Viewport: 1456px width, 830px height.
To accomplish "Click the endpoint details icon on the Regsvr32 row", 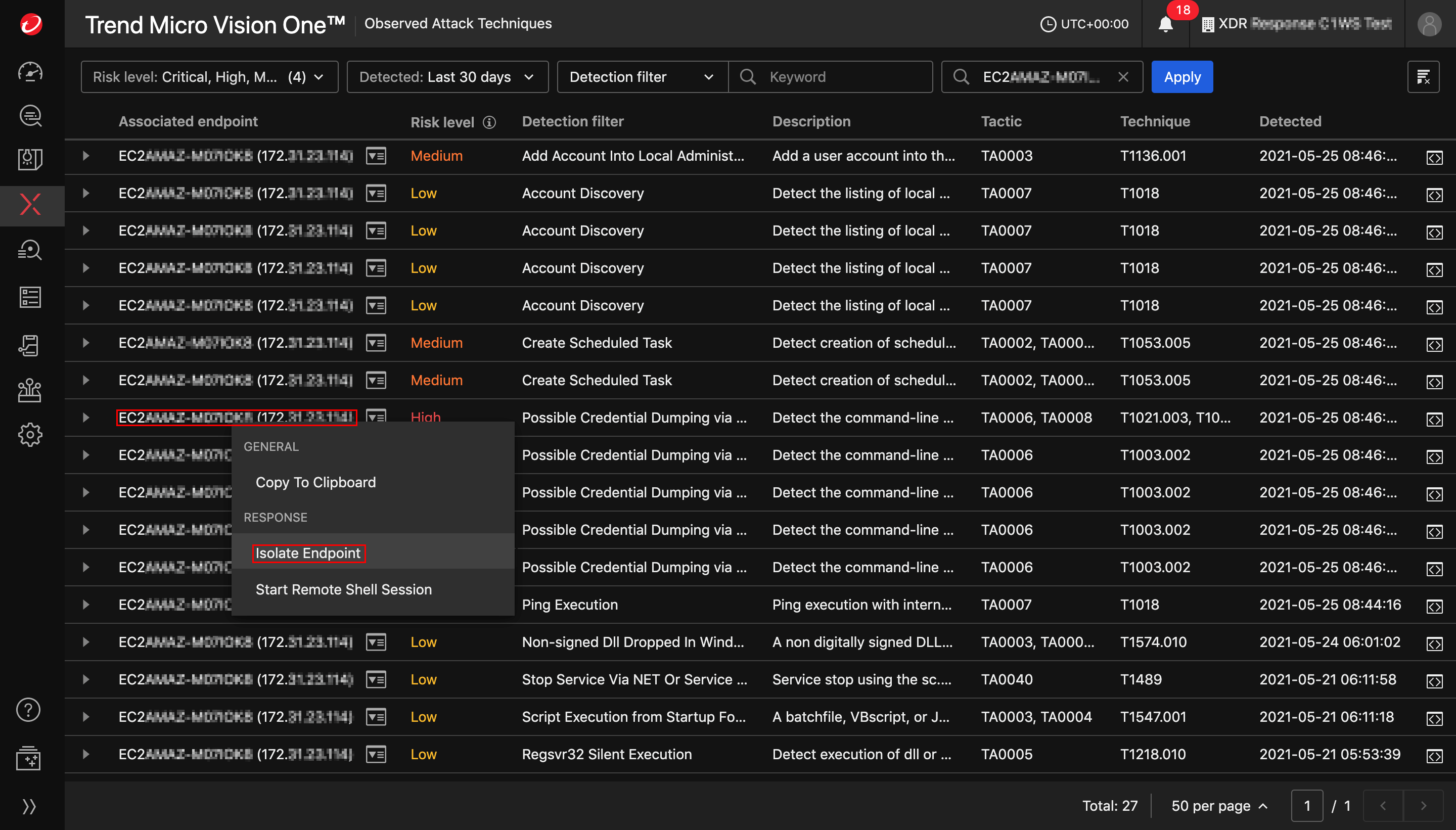I will [x=376, y=754].
